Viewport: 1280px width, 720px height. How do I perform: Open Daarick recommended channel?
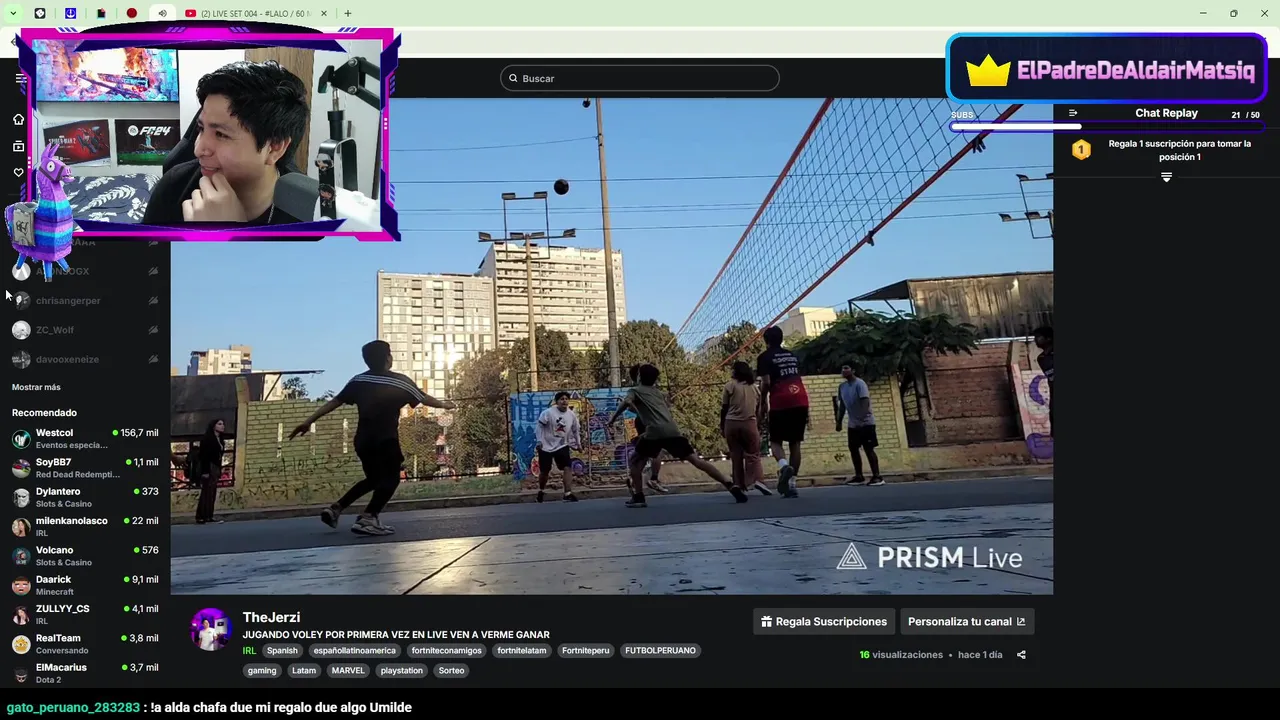click(85, 585)
